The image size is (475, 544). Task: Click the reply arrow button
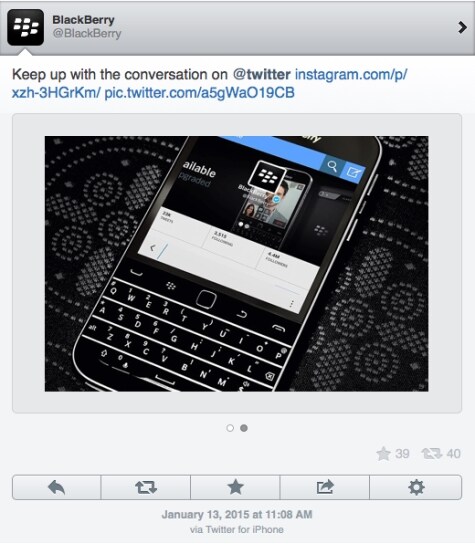tap(57, 487)
